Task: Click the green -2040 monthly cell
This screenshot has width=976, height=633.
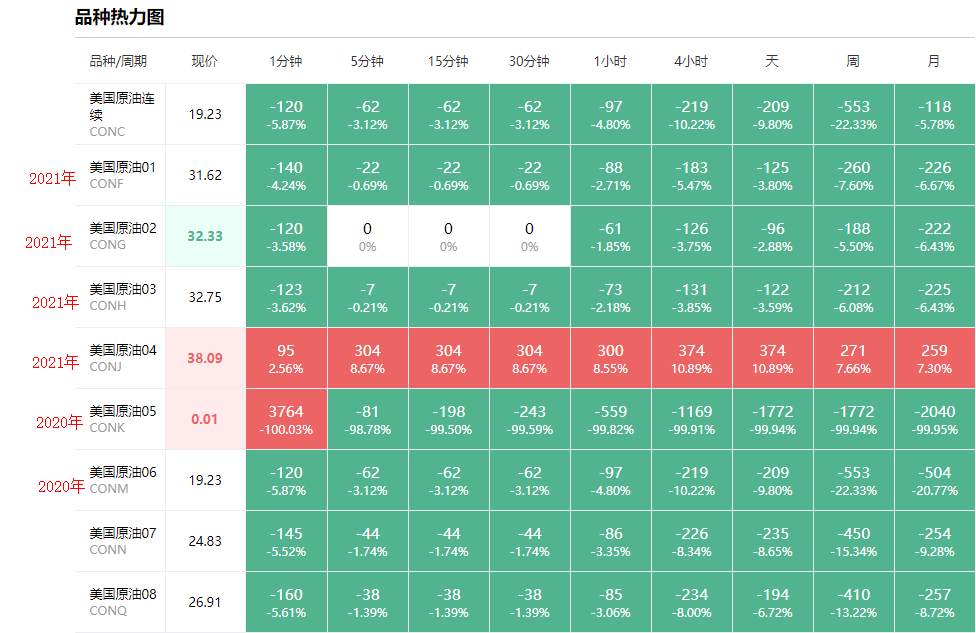Action: pyautogui.click(x=934, y=419)
